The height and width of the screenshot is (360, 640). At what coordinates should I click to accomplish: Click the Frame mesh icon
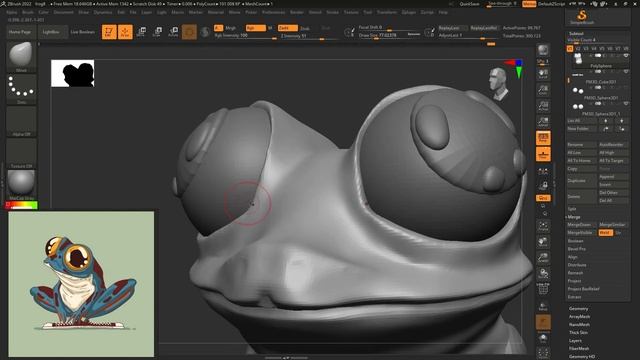coord(543,226)
